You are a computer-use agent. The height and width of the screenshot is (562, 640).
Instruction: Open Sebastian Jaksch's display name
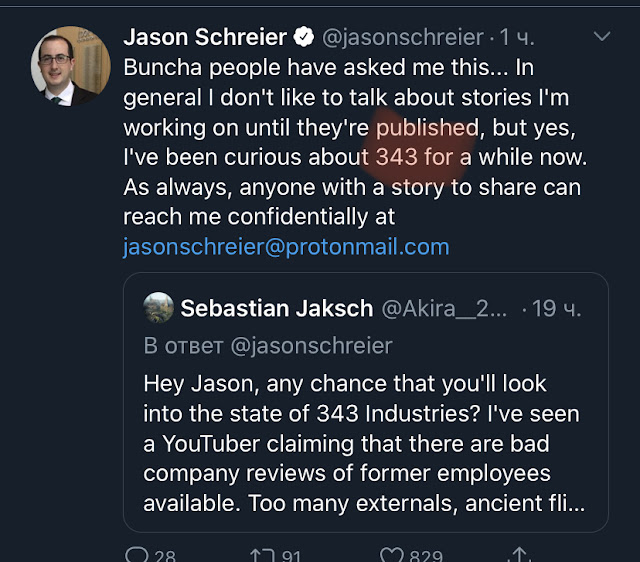point(279,308)
